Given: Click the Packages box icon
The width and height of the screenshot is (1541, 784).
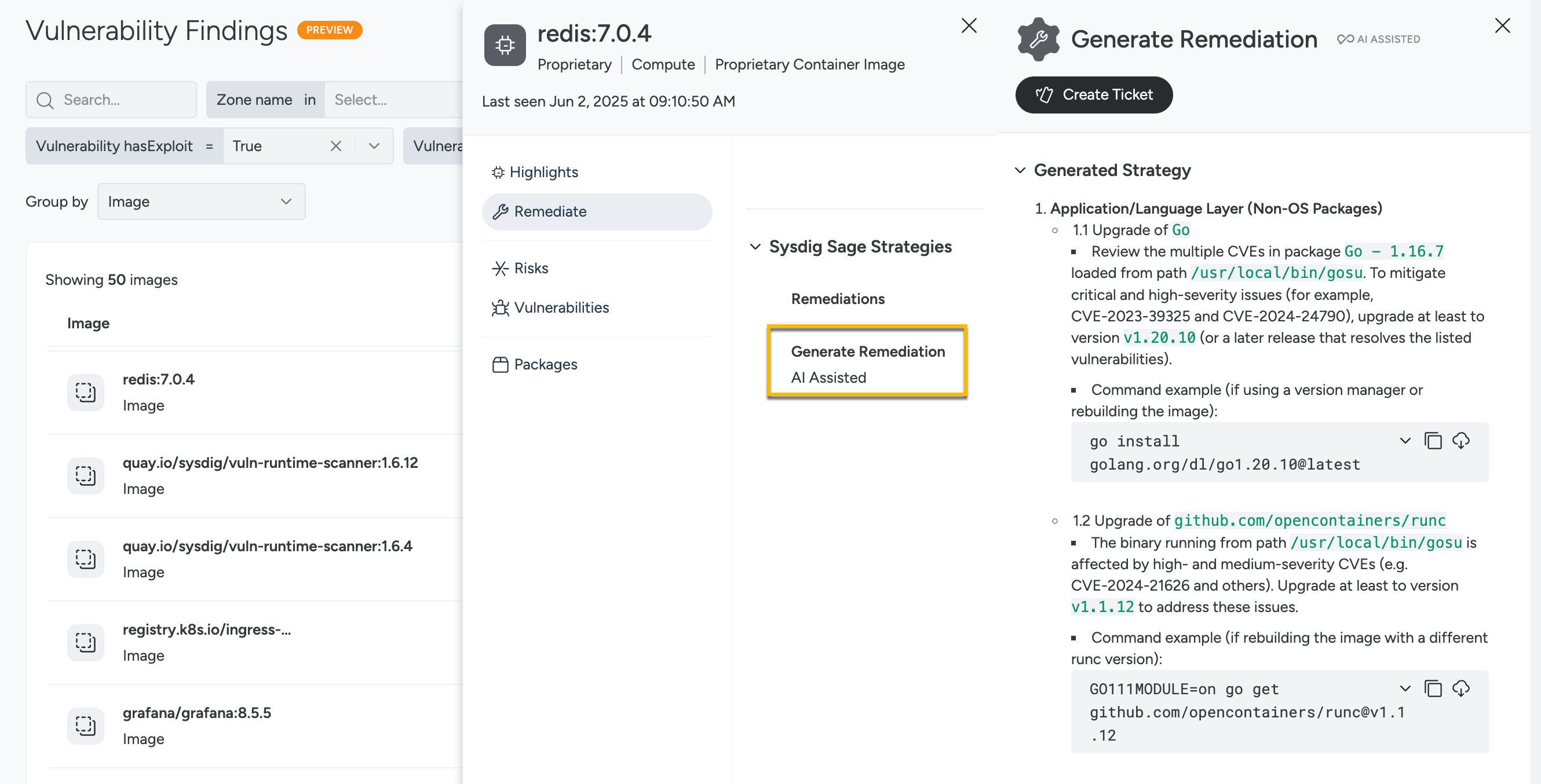Looking at the screenshot, I should click(x=500, y=365).
